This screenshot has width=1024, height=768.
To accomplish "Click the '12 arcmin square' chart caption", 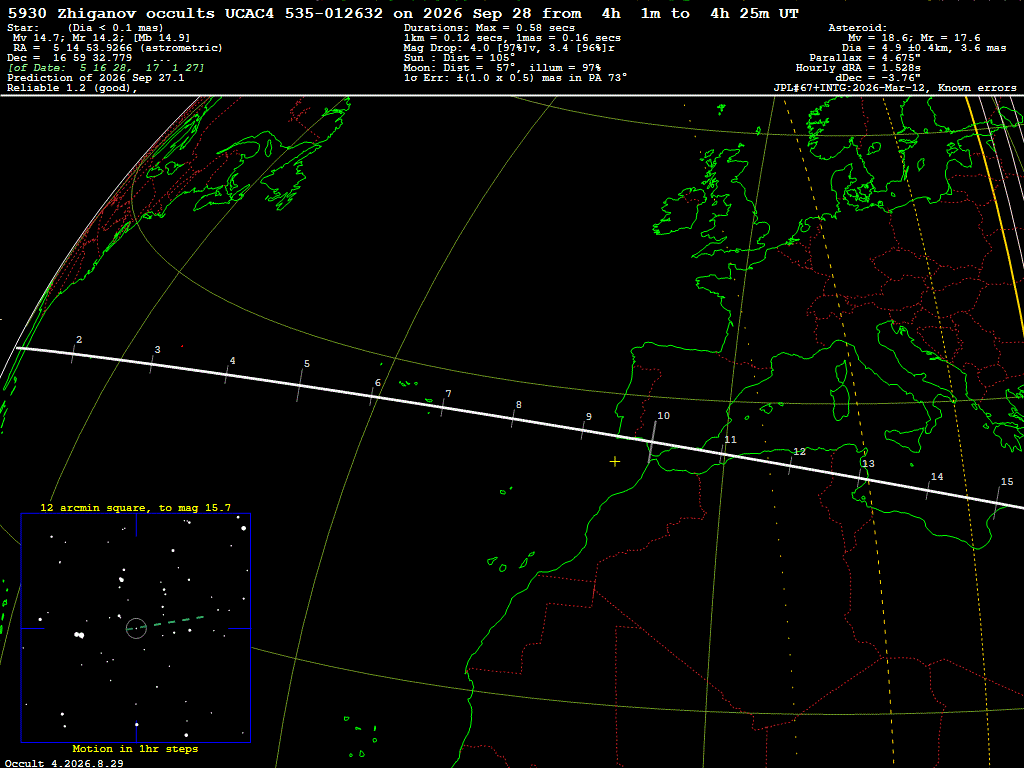I will 136,507.
